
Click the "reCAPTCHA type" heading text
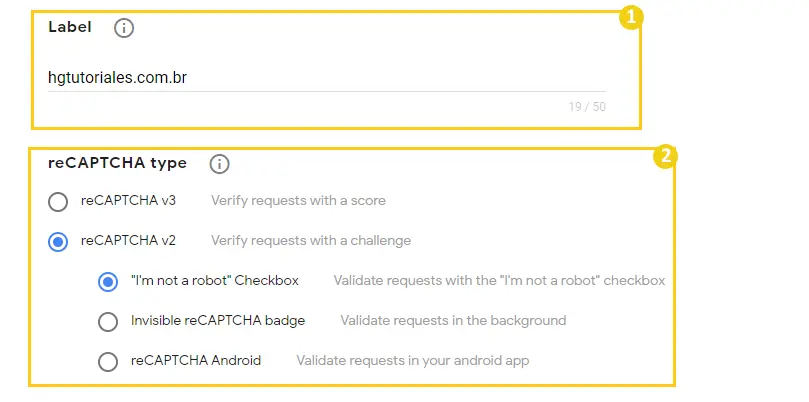pyautogui.click(x=118, y=163)
